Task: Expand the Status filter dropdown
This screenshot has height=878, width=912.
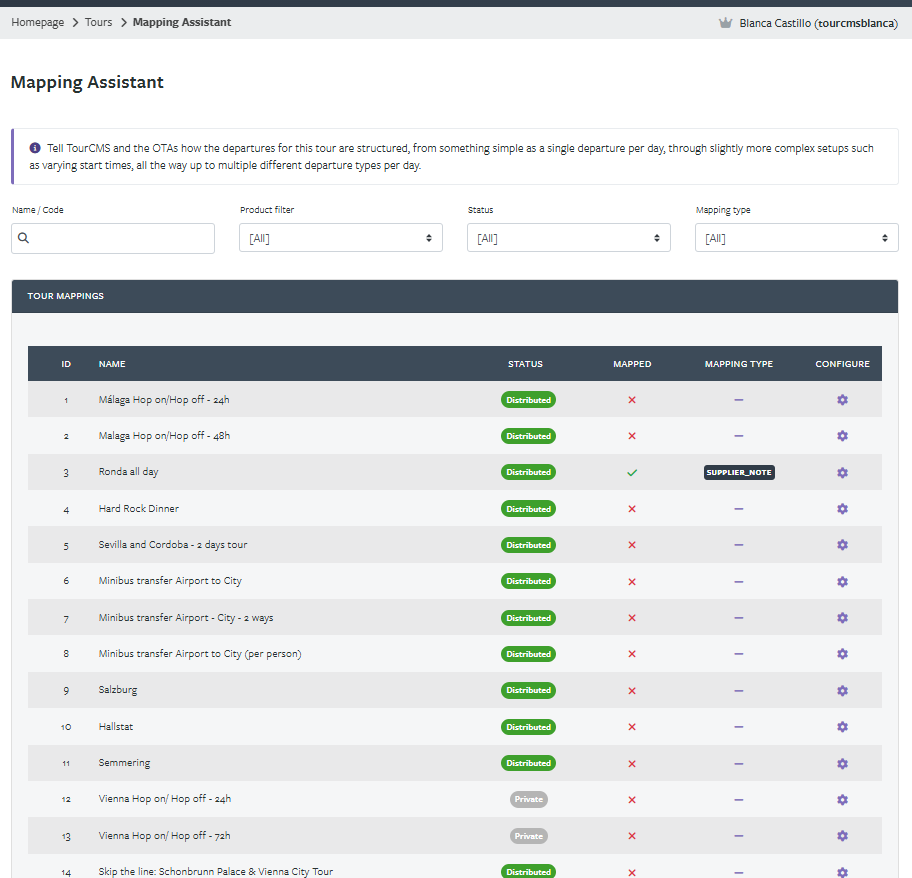Action: pos(569,238)
